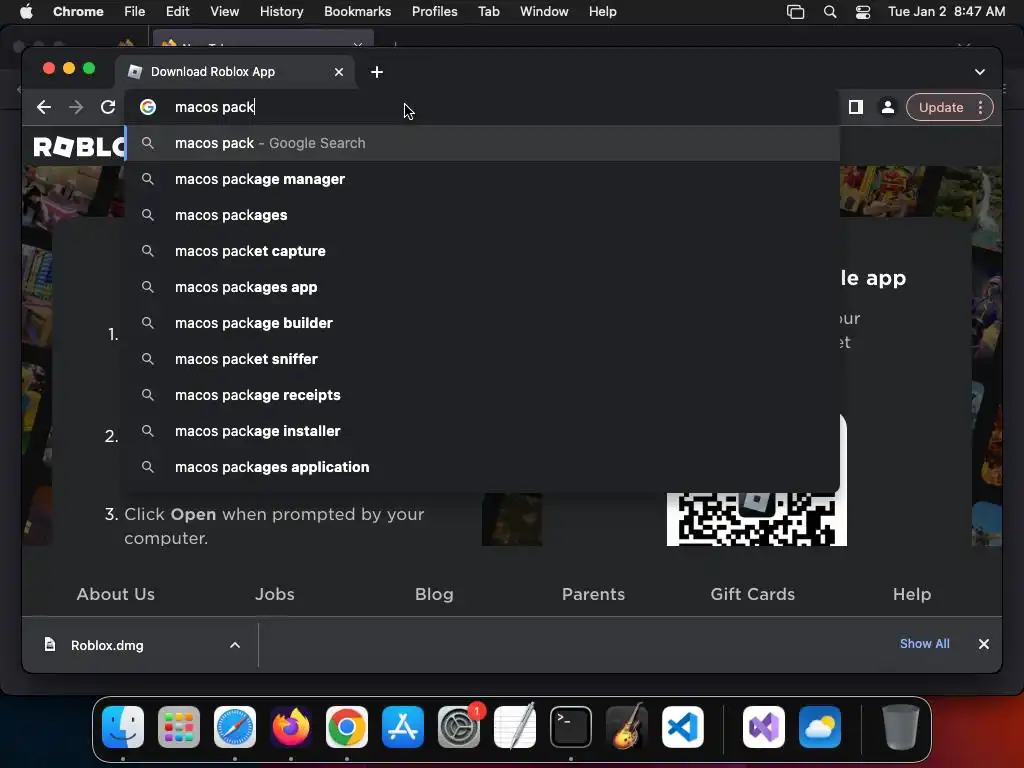The image size is (1024, 768).
Task: Open the Tab menu
Action: 488,12
